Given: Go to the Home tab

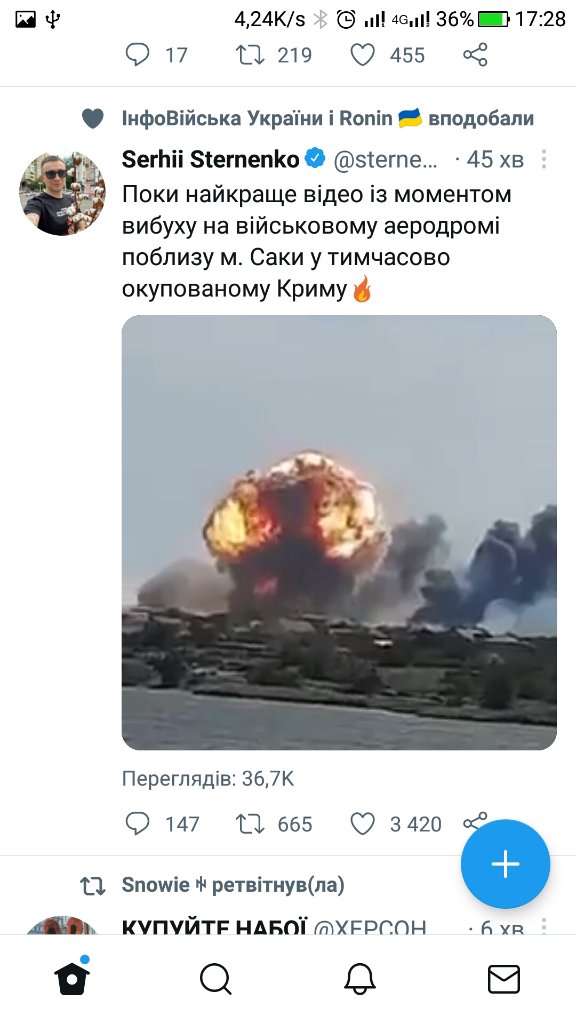Looking at the screenshot, I should [x=72, y=978].
